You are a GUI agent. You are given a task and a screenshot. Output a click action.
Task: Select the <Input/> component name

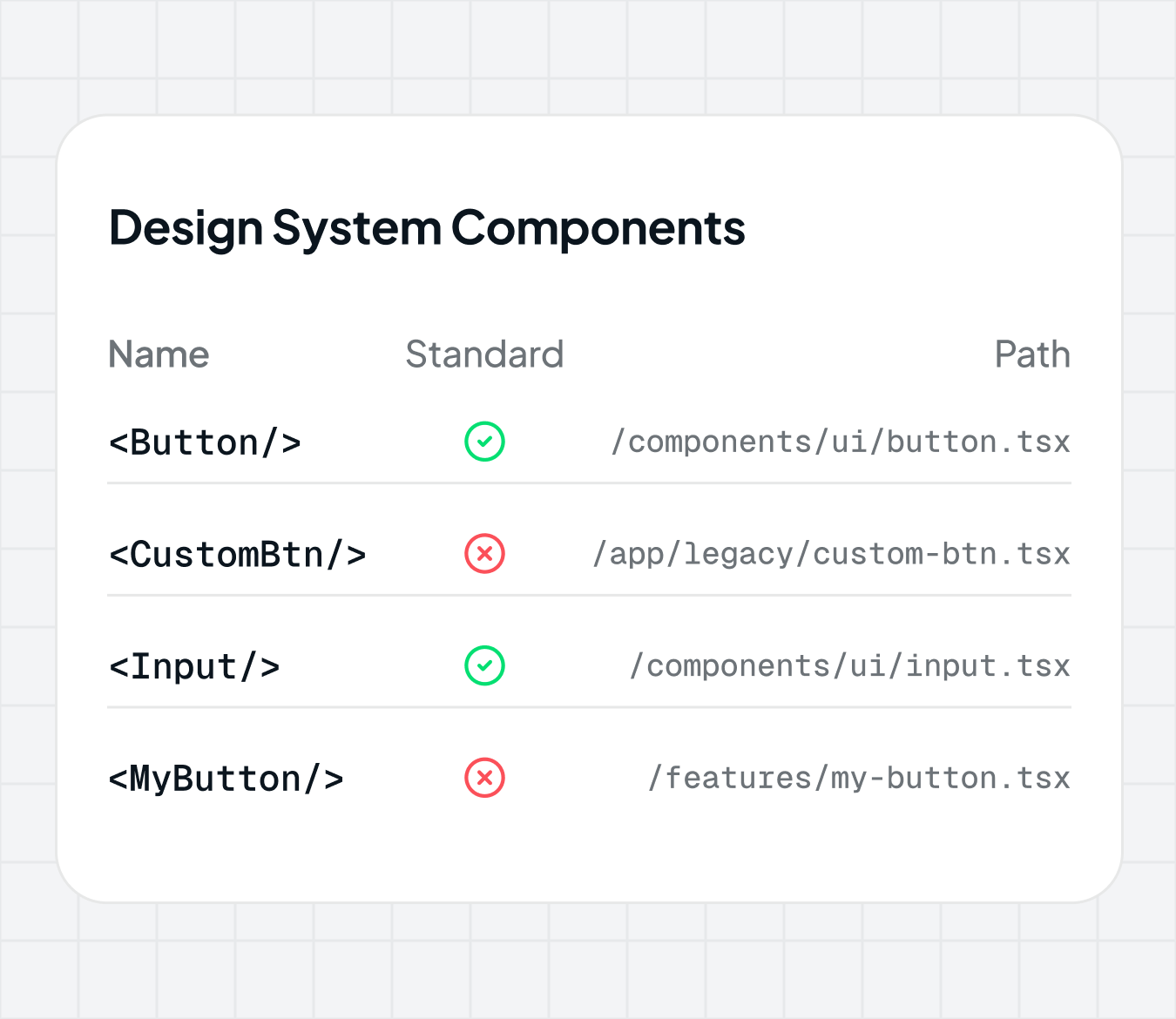[x=194, y=667]
